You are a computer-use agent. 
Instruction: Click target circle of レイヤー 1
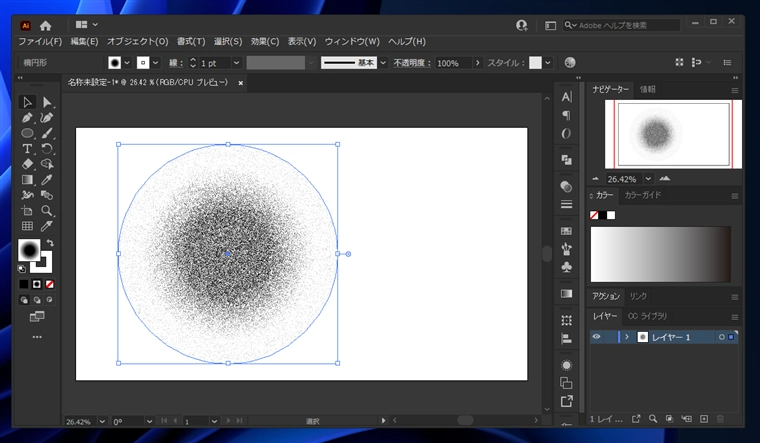click(x=722, y=337)
